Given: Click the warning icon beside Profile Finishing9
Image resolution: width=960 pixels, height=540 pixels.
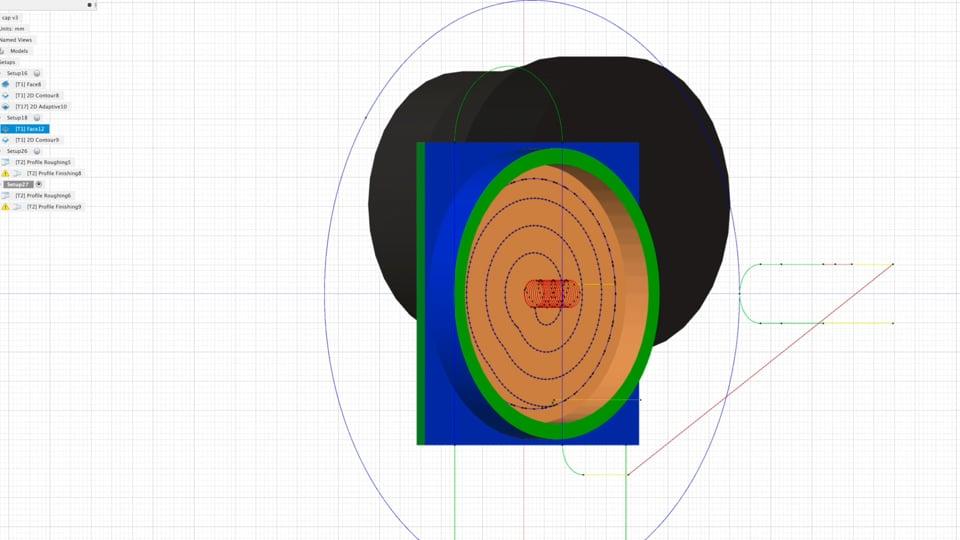Looking at the screenshot, I should click(6, 207).
